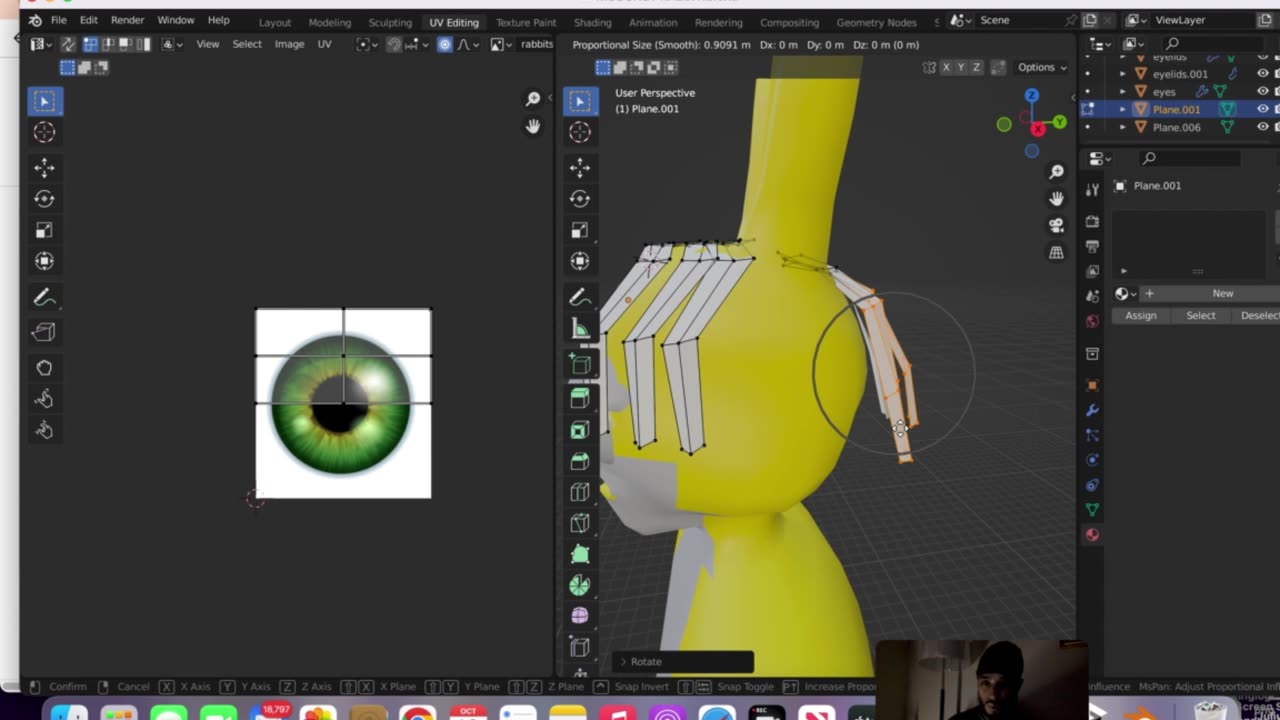Switch to the Texture Paint workspace tab
Image resolution: width=1280 pixels, height=720 pixels.
click(x=526, y=22)
